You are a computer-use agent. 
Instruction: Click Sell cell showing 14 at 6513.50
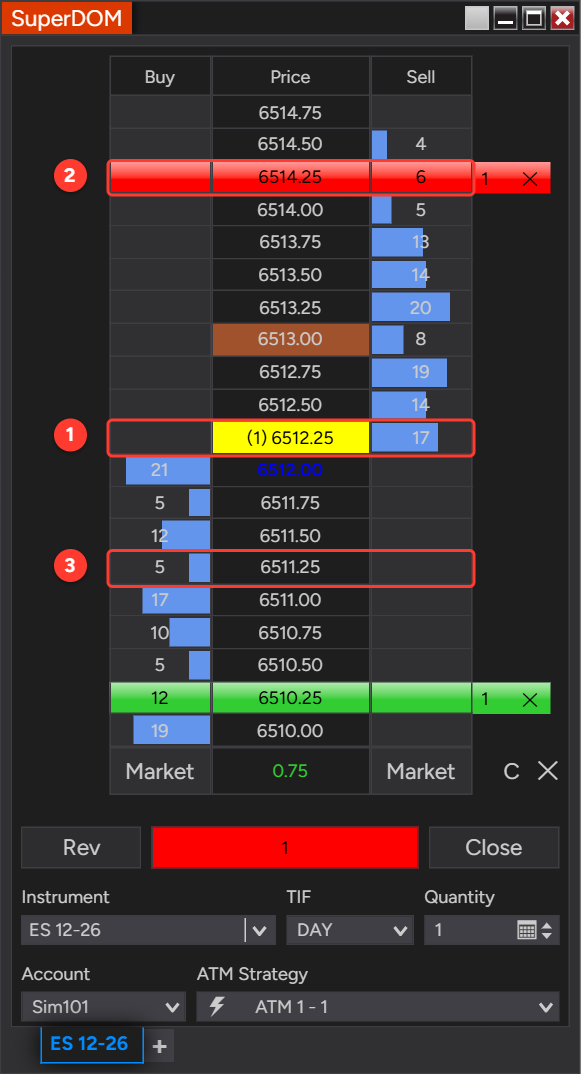421,275
